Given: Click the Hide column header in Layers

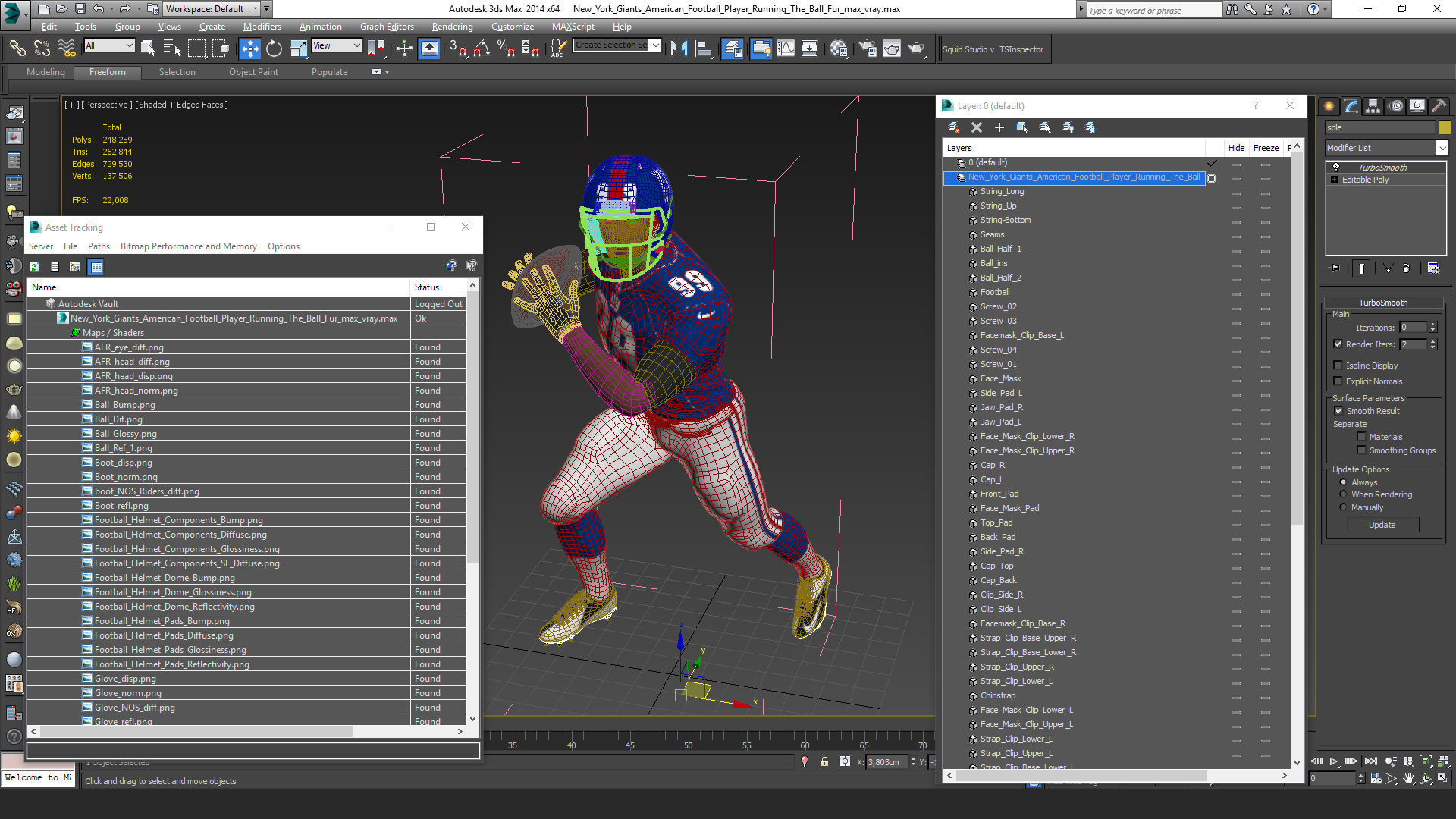Looking at the screenshot, I should pyautogui.click(x=1236, y=148).
